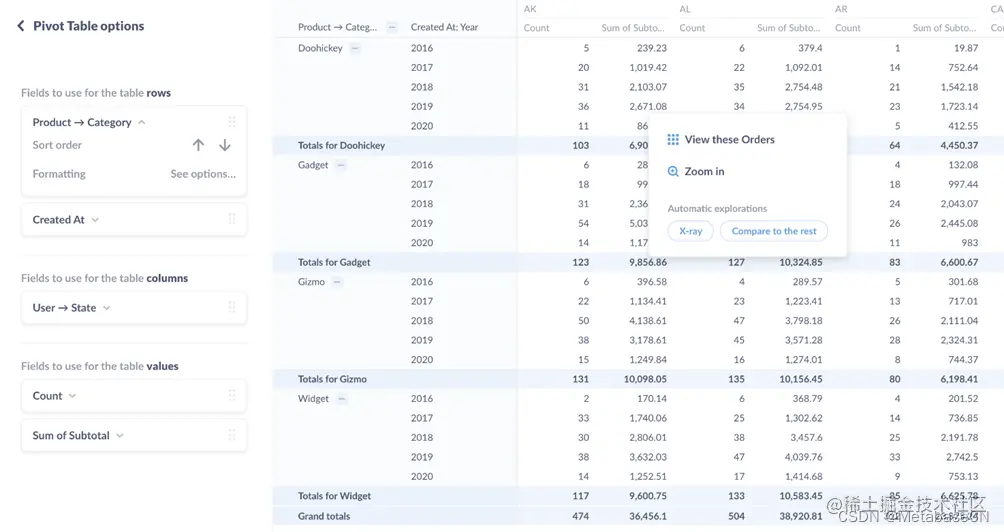Open the Sum of Subtotal dropdown

[x=120, y=435]
